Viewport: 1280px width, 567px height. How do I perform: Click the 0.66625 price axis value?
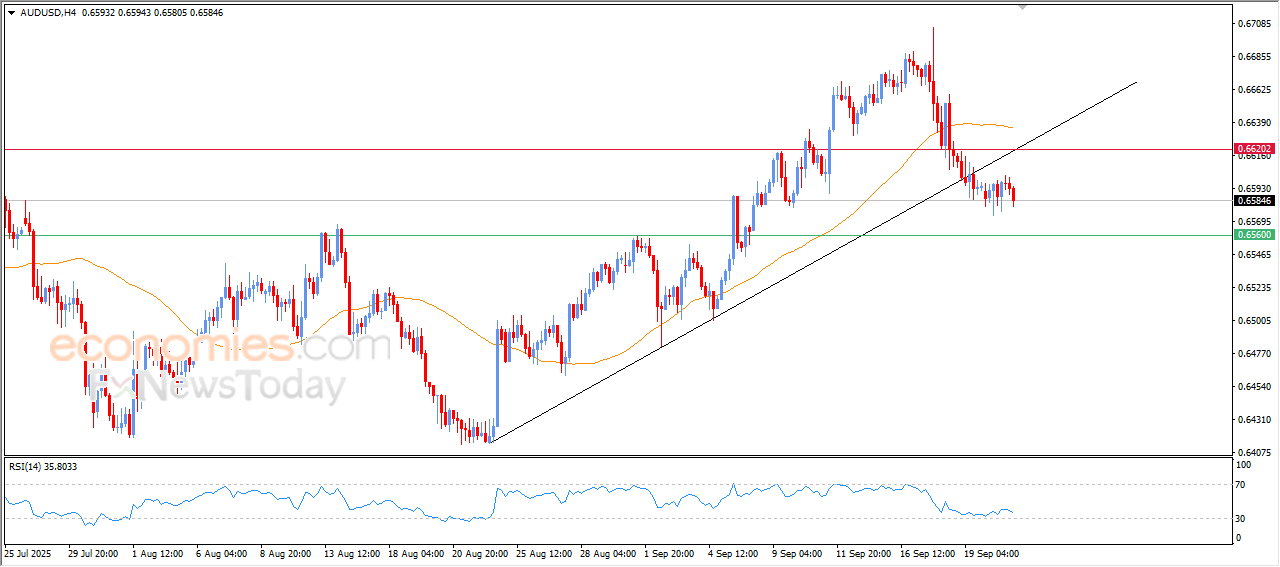[x=1254, y=89]
